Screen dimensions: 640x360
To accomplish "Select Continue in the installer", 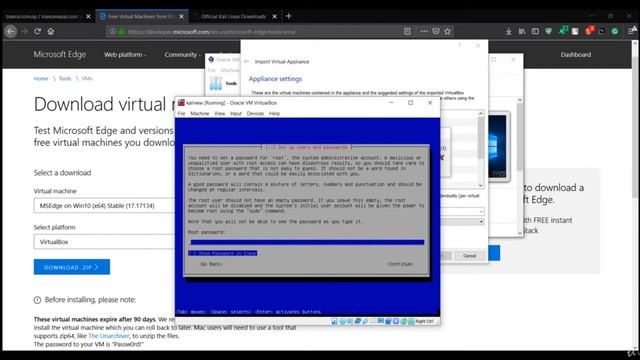I will coord(400,264).
